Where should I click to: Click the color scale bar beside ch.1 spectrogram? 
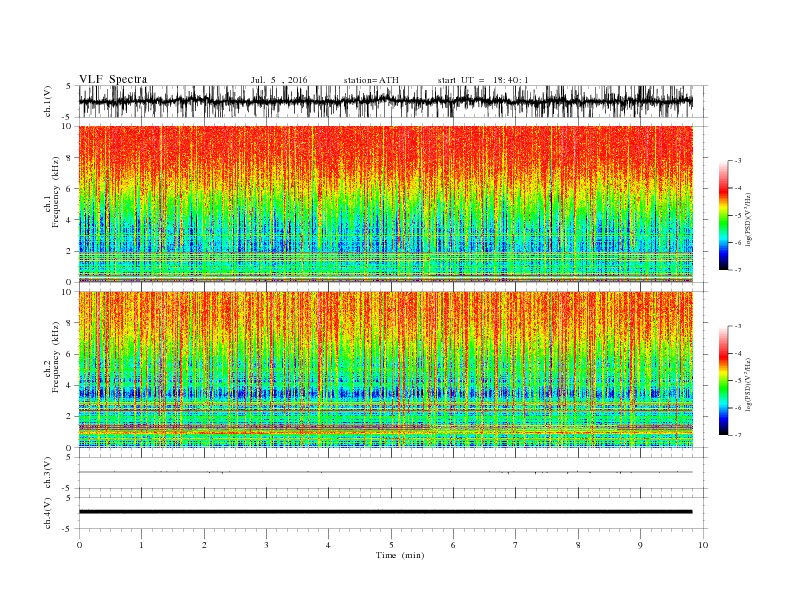[723, 215]
